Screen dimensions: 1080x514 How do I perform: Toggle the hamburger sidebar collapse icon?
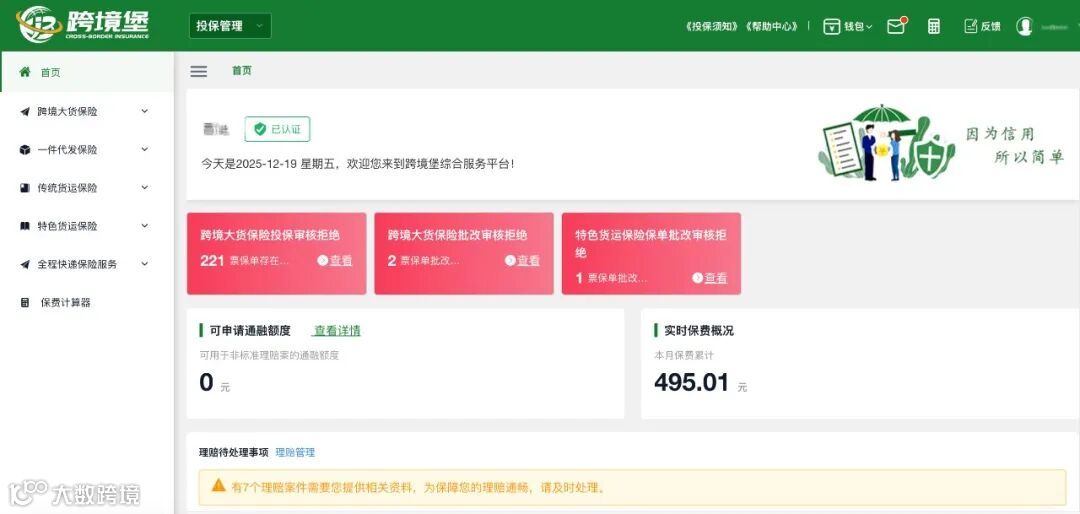pyautogui.click(x=198, y=71)
